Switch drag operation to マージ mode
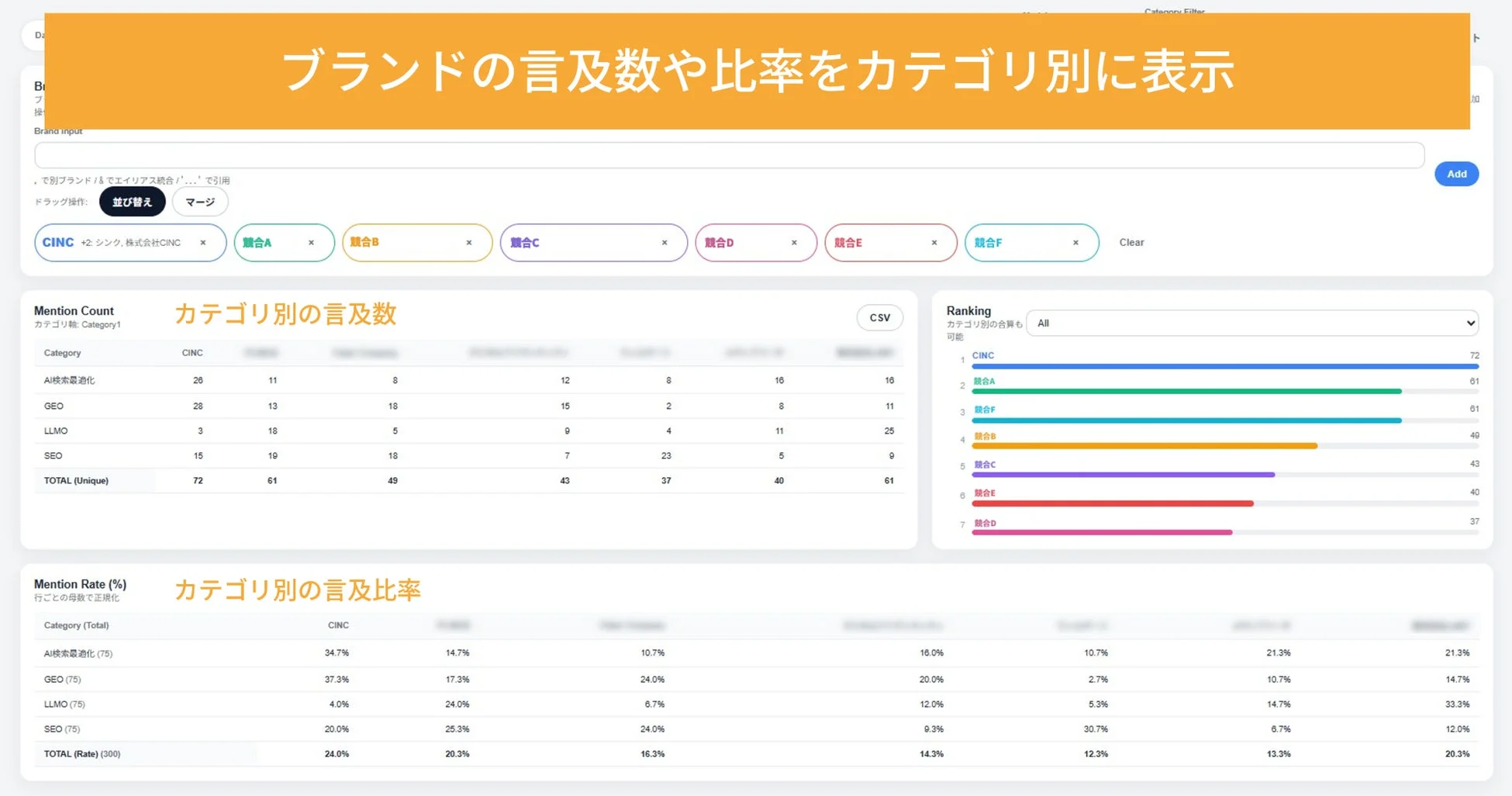The image size is (1512, 796). 199,202
